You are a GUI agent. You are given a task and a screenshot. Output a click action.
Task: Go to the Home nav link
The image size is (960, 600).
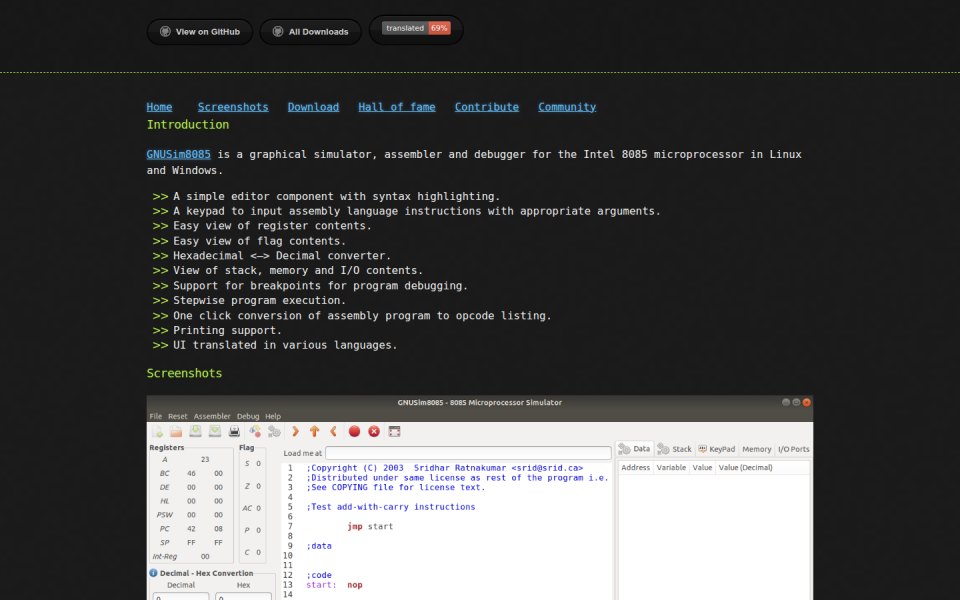click(159, 107)
